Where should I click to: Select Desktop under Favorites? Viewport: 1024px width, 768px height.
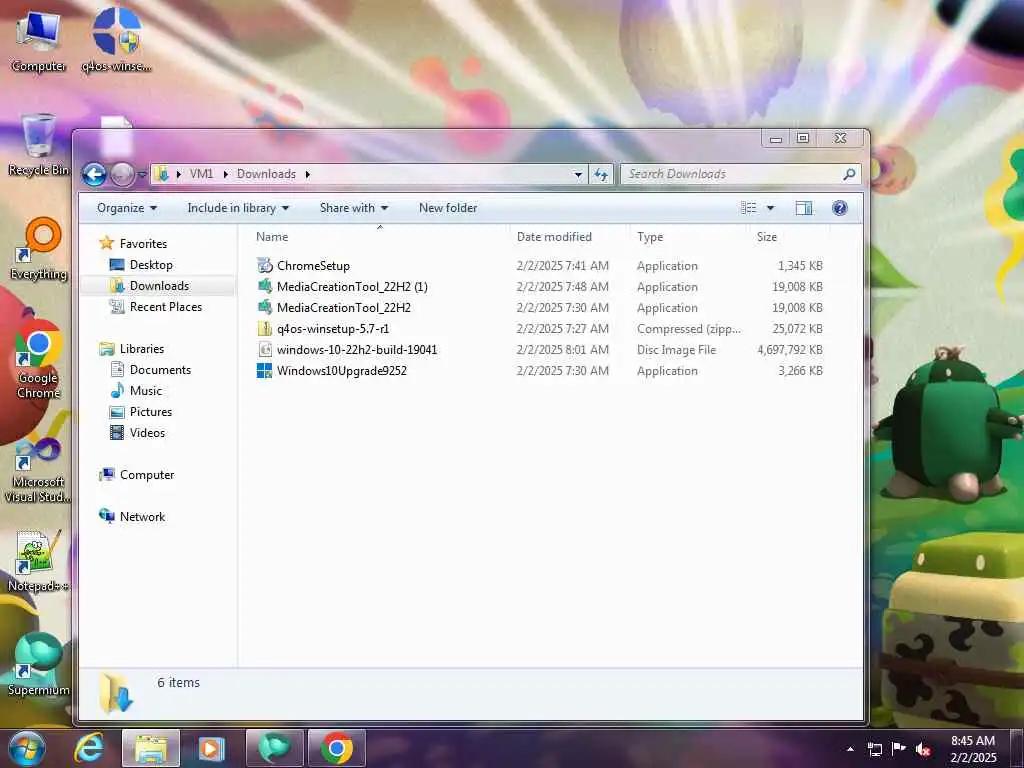pos(151,264)
